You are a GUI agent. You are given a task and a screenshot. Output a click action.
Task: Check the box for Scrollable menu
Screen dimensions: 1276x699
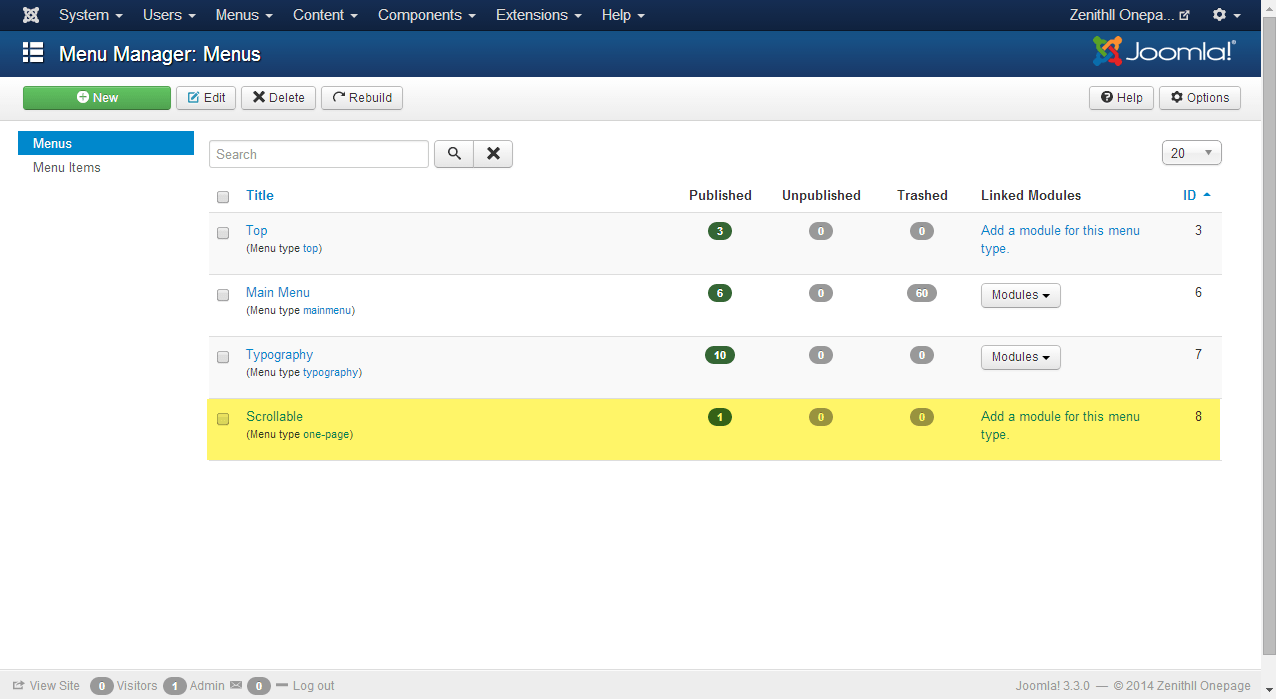pos(223,419)
